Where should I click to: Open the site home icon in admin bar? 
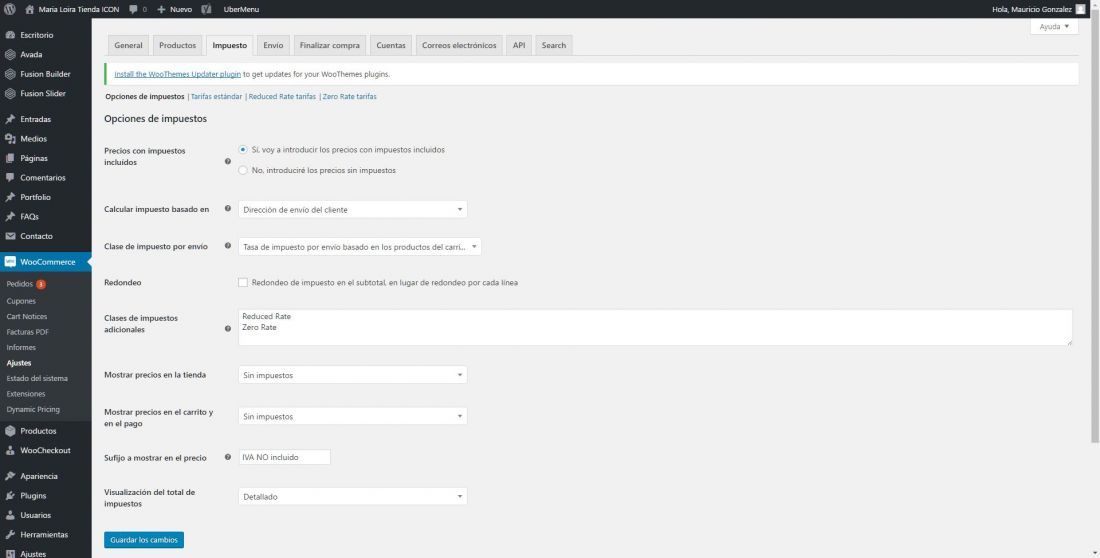tap(29, 9)
